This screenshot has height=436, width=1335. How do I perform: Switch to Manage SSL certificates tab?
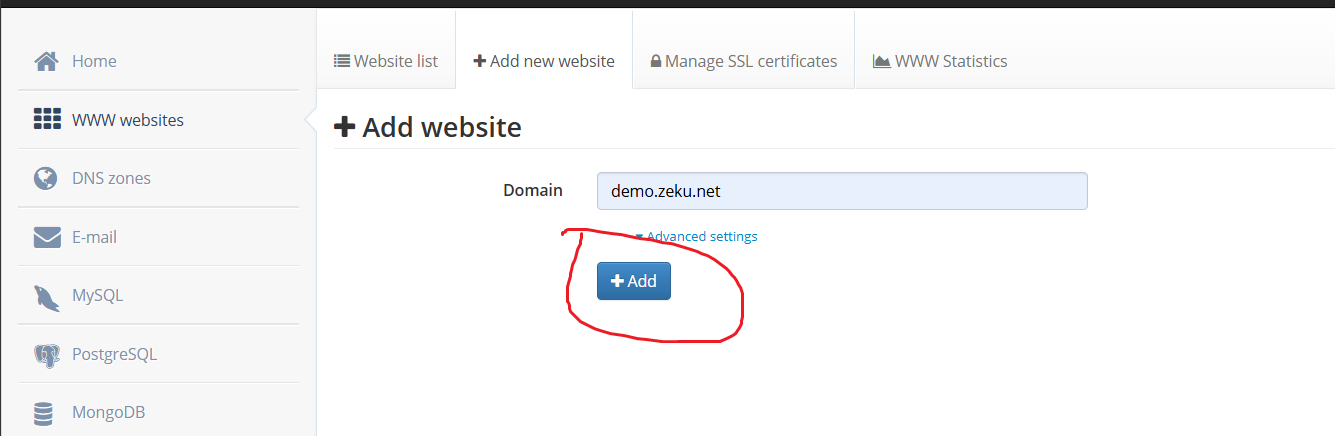[x=744, y=61]
